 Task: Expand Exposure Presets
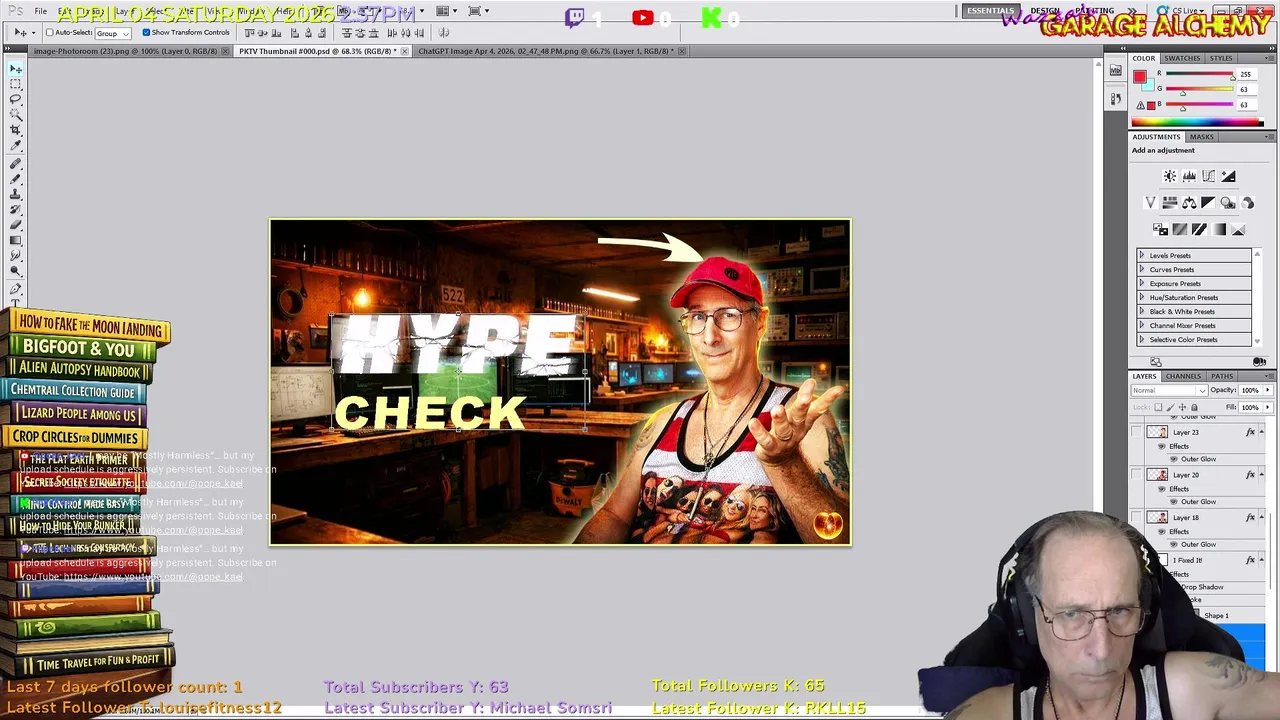point(1141,283)
